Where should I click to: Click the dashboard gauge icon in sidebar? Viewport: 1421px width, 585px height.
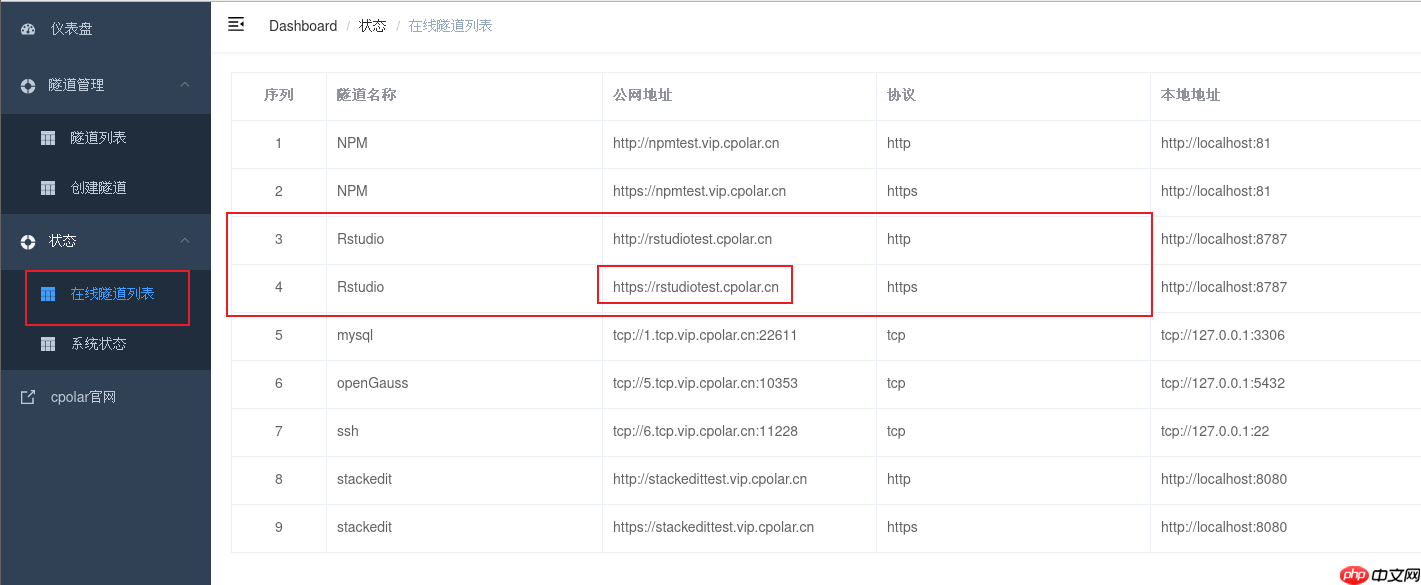tap(28, 29)
